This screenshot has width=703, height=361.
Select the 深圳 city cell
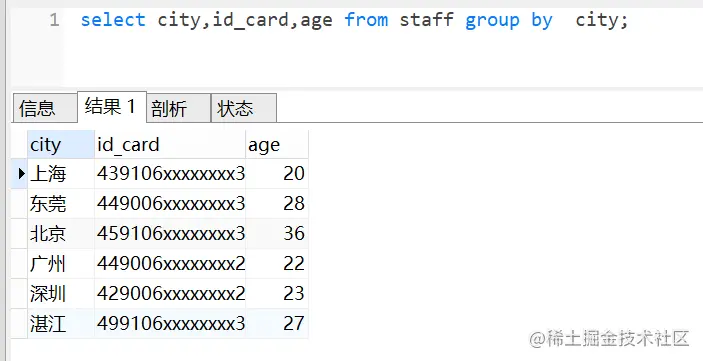coord(61,293)
